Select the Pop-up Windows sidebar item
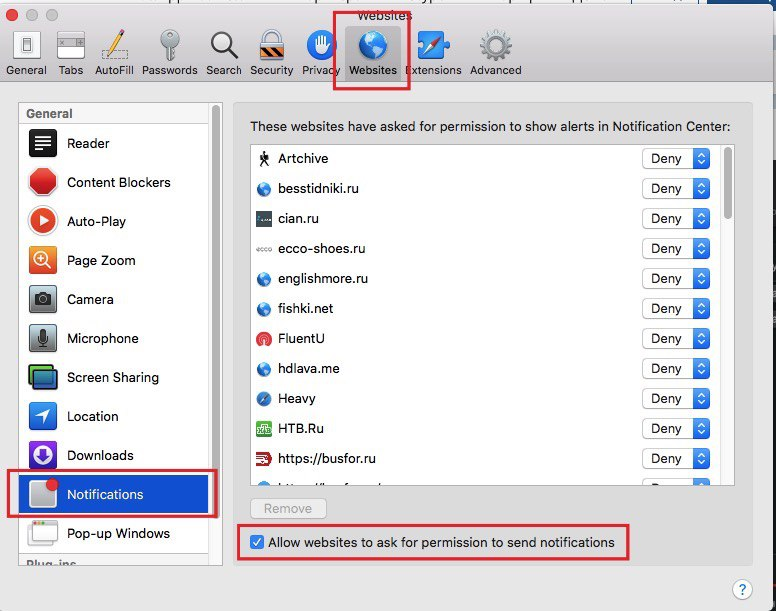Viewport: 776px width, 611px height. (x=118, y=534)
